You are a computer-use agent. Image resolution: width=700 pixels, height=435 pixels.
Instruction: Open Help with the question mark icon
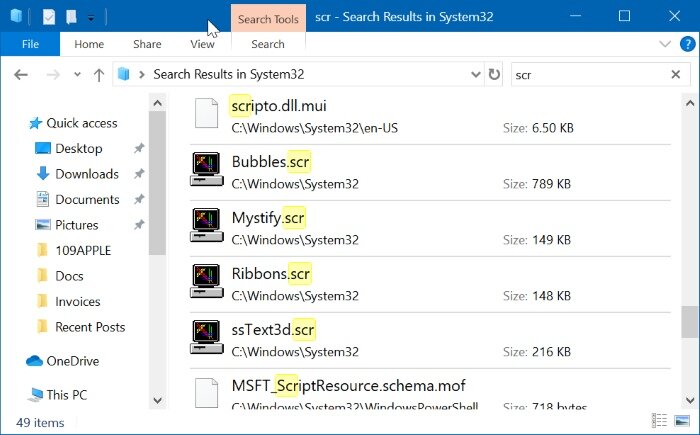point(687,44)
